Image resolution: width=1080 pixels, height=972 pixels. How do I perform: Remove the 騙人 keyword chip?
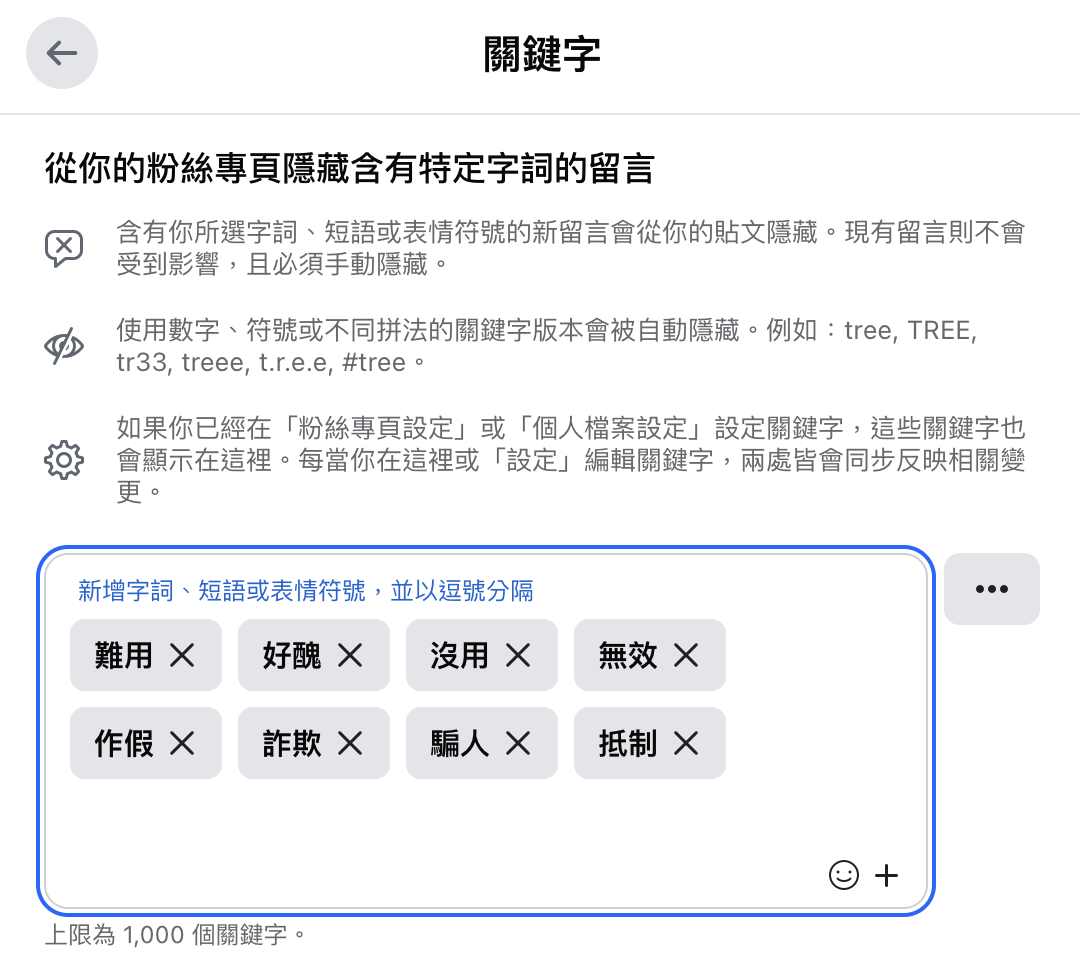tap(519, 743)
